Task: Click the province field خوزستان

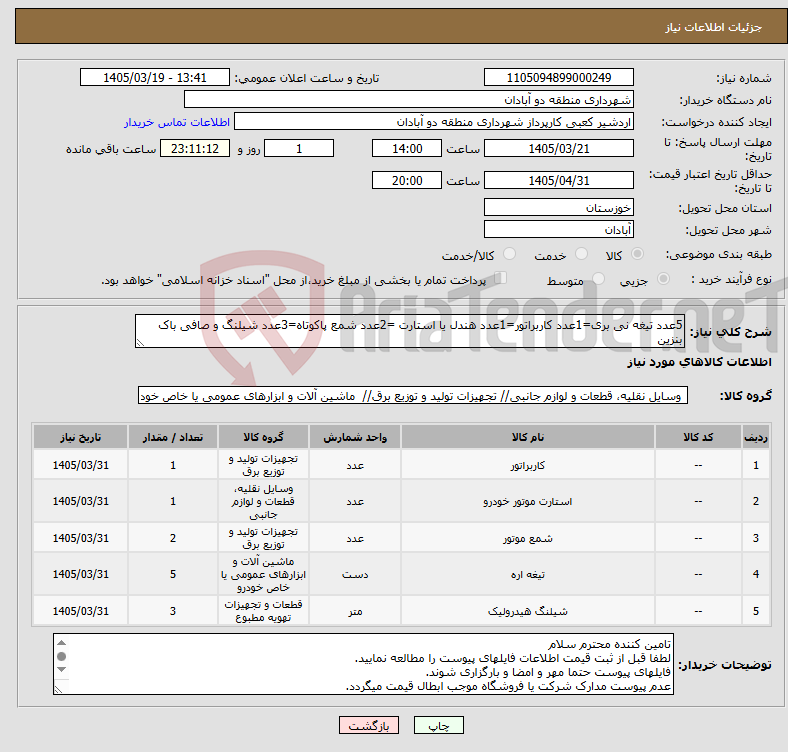Action: click(x=558, y=207)
